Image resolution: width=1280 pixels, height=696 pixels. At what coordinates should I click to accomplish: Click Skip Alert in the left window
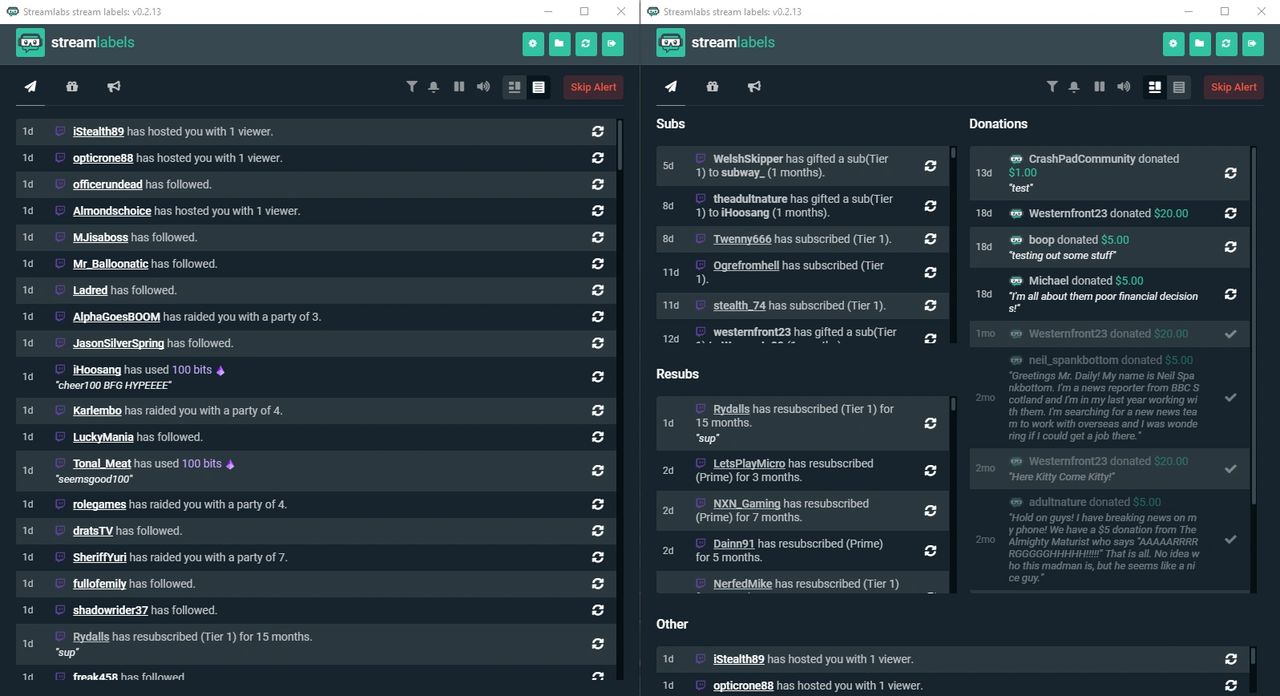pos(593,87)
